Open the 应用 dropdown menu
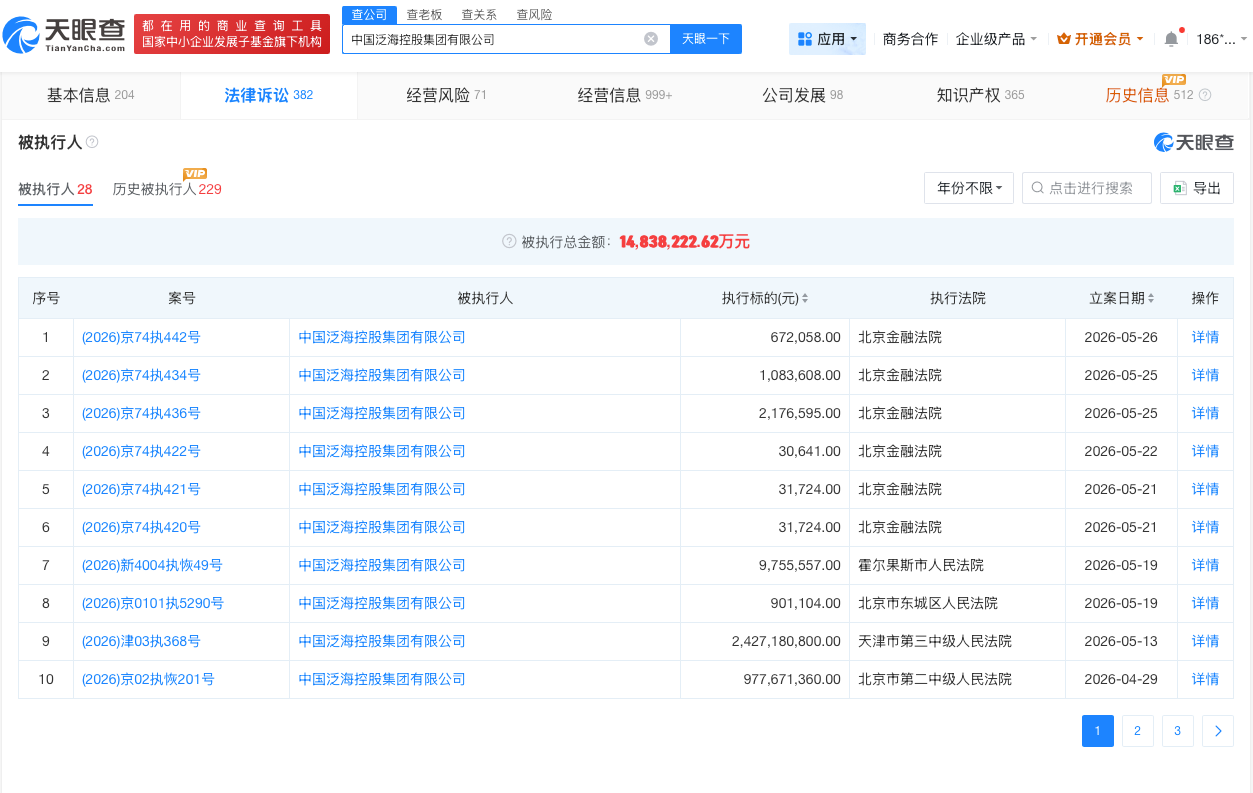The image size is (1253, 793). tap(827, 39)
